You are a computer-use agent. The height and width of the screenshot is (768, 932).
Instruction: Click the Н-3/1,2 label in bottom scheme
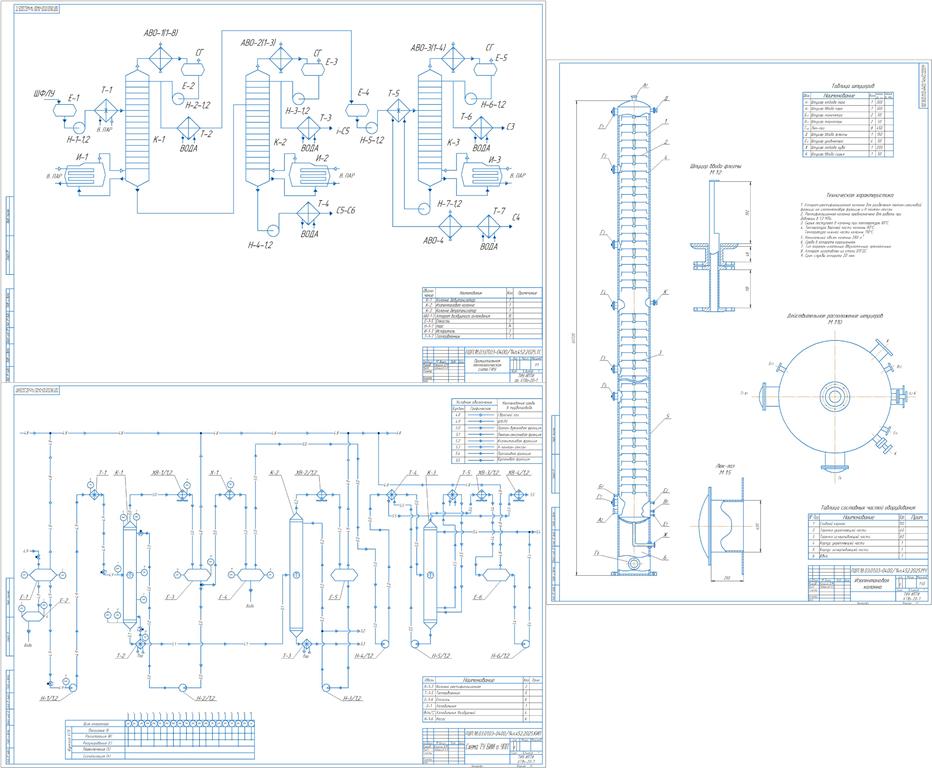coord(353,698)
